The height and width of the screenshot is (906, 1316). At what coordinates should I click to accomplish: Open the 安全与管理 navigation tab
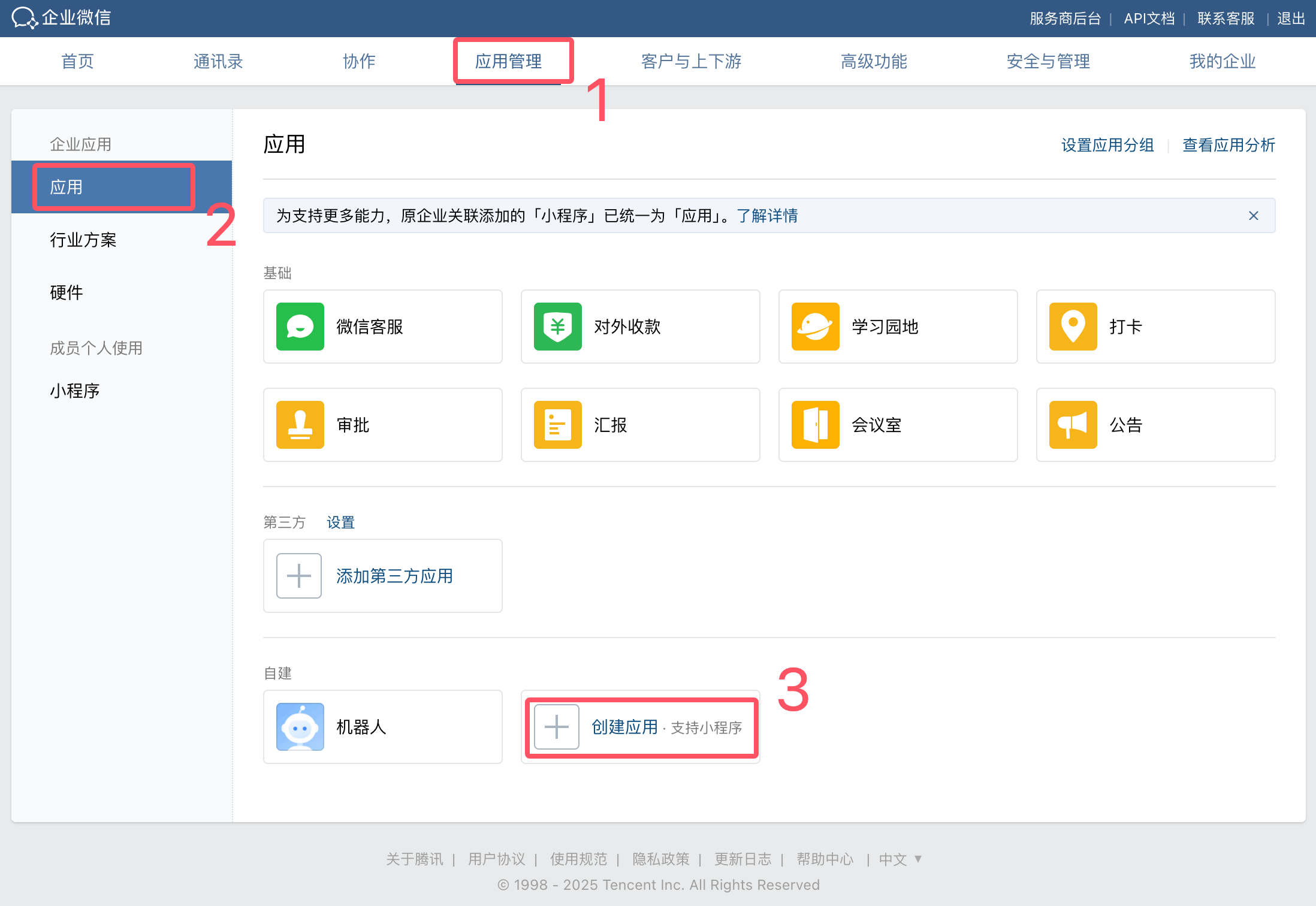pyautogui.click(x=1048, y=61)
